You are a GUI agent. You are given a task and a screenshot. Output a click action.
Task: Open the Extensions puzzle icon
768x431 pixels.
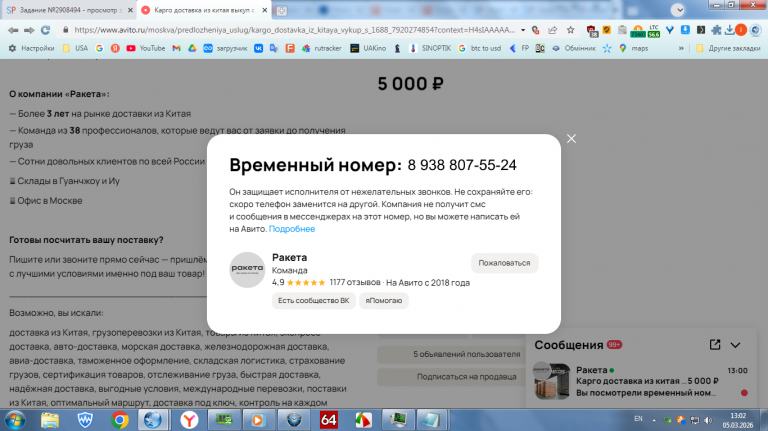717,30
